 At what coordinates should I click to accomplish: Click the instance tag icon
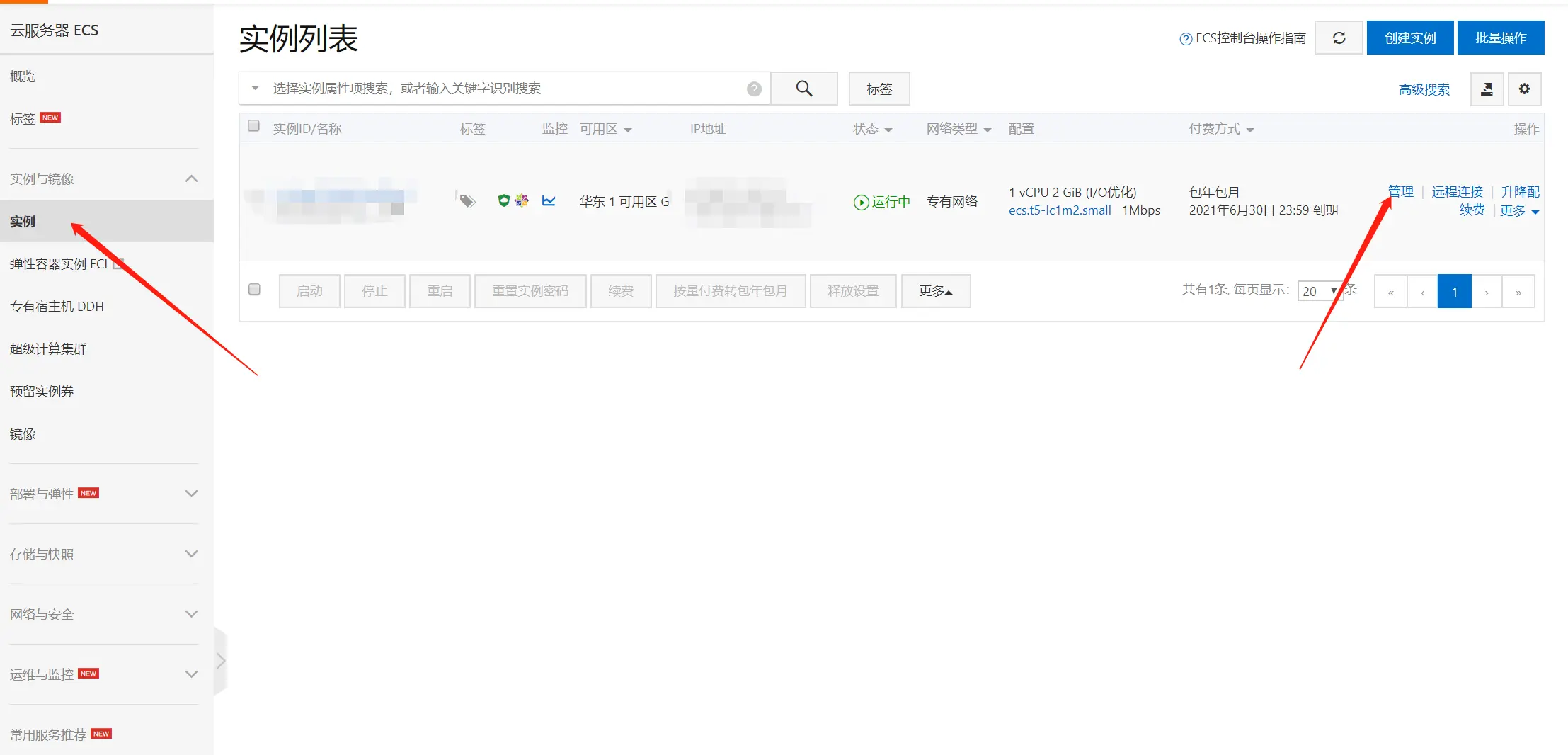point(467,201)
